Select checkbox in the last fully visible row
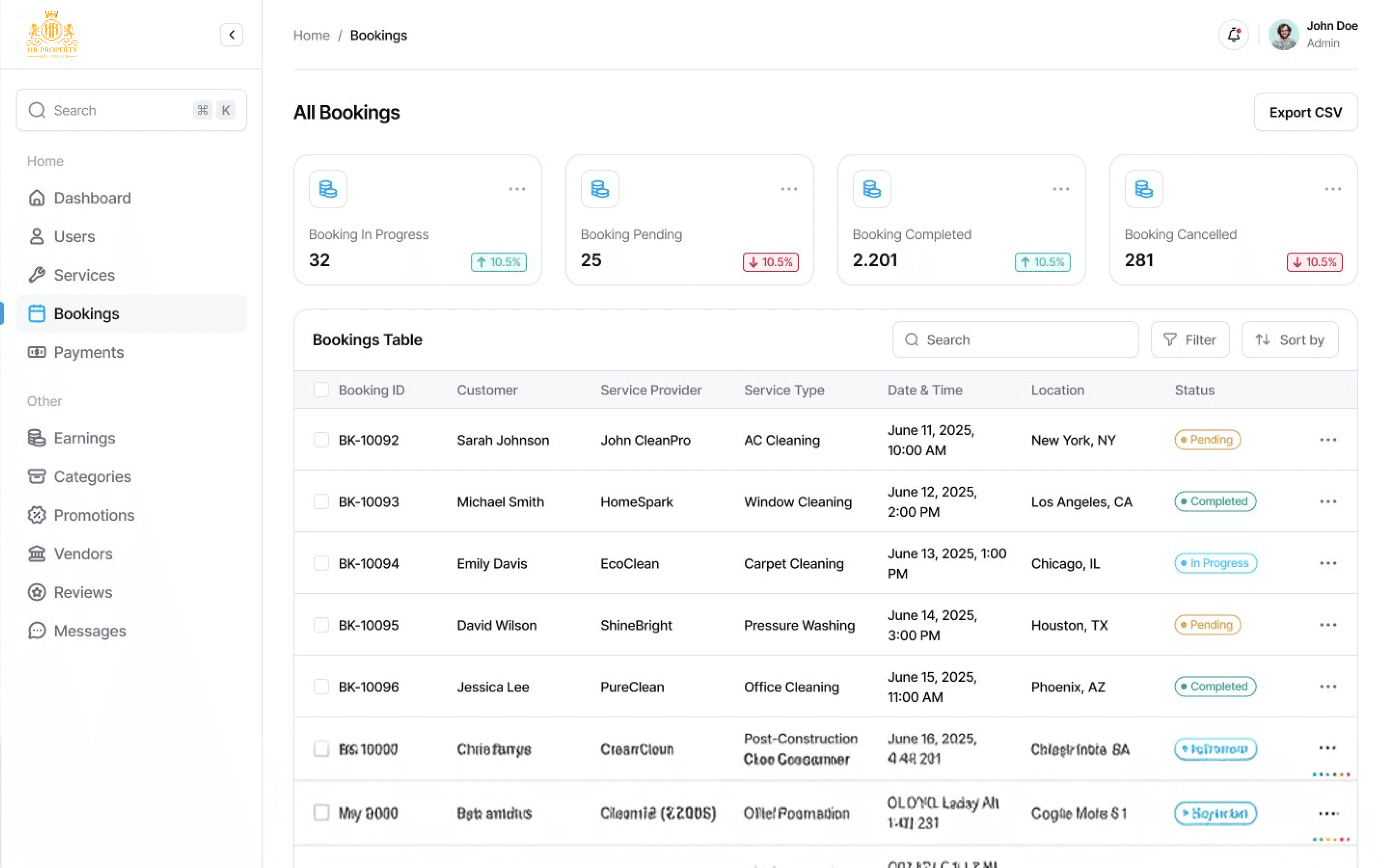The height and width of the screenshot is (868, 1389). pos(322,812)
